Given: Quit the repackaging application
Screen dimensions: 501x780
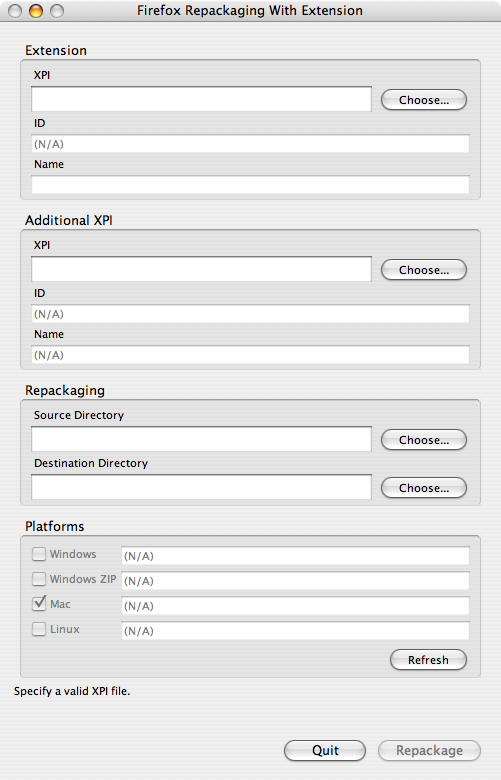Looking at the screenshot, I should tap(325, 750).
